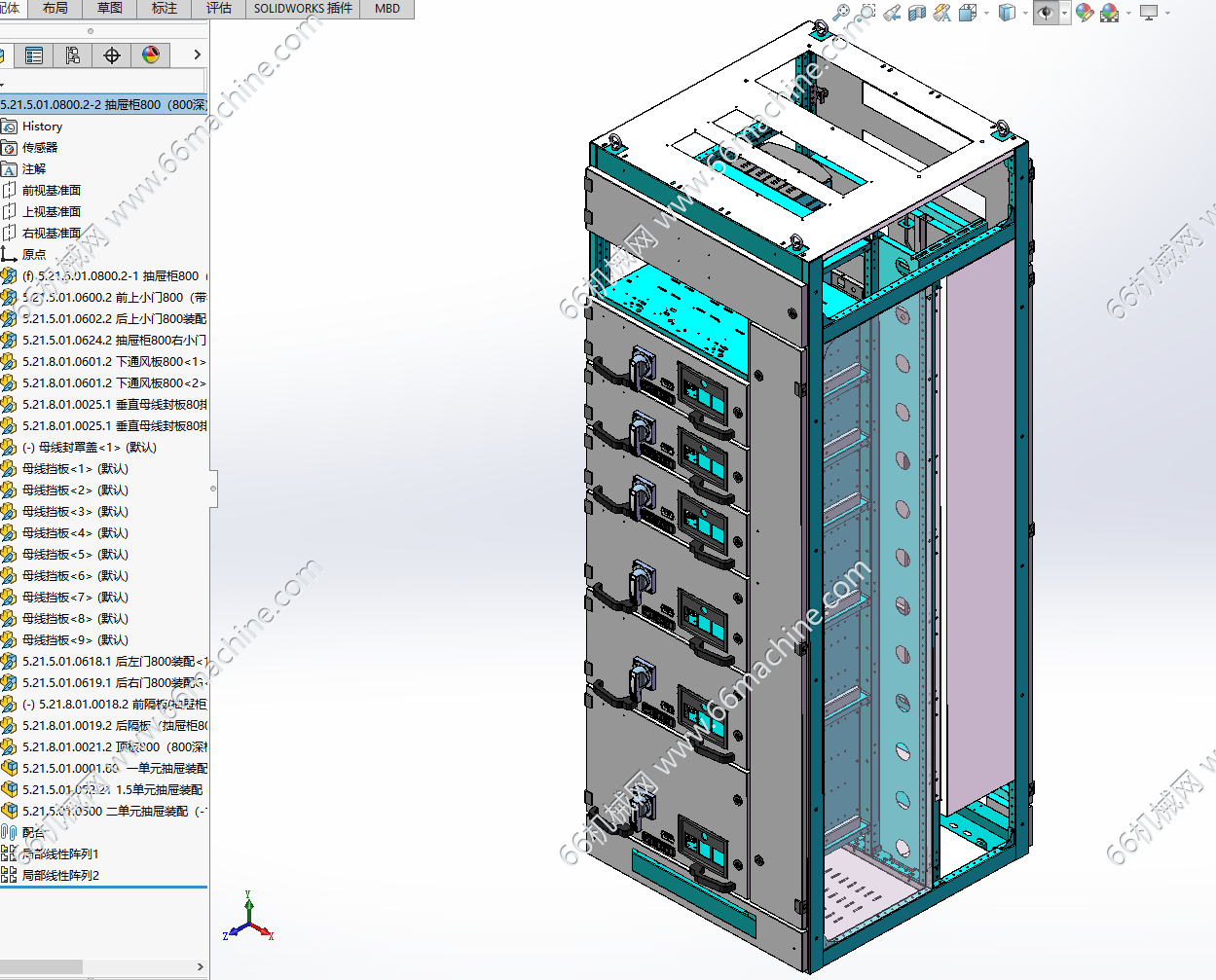Click the 局部线性阵列1 pattern icon
The height and width of the screenshot is (980, 1216).
[9, 853]
